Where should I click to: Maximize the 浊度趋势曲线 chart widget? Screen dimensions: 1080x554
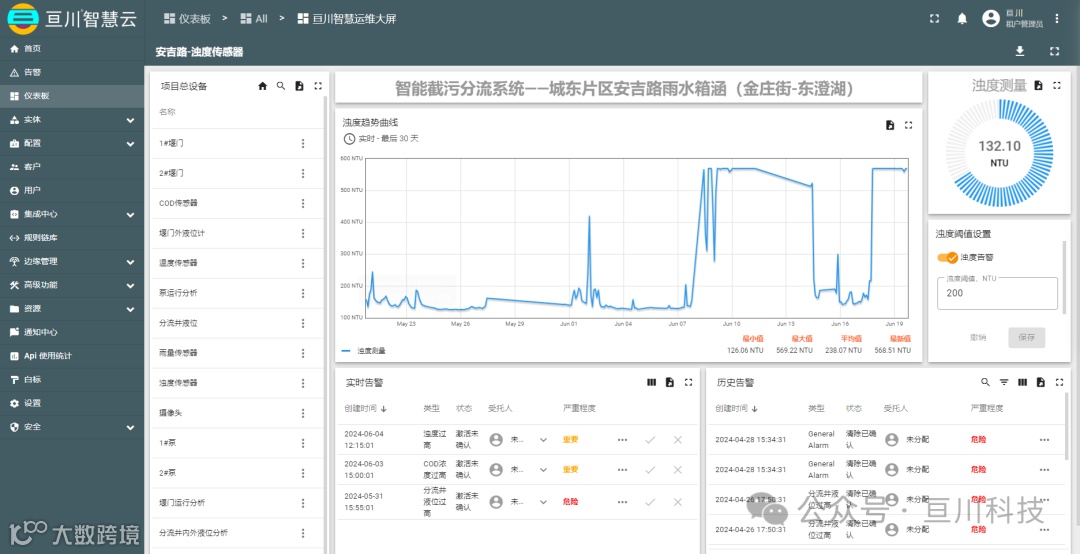(x=908, y=125)
